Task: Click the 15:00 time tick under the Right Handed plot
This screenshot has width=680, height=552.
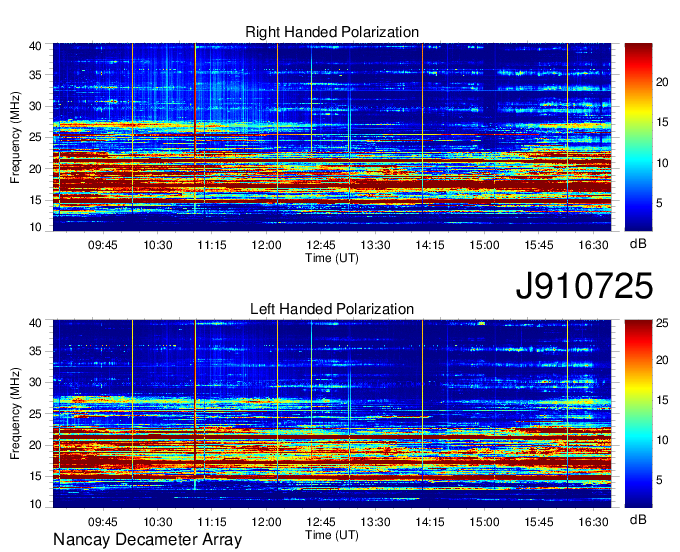Action: point(484,245)
